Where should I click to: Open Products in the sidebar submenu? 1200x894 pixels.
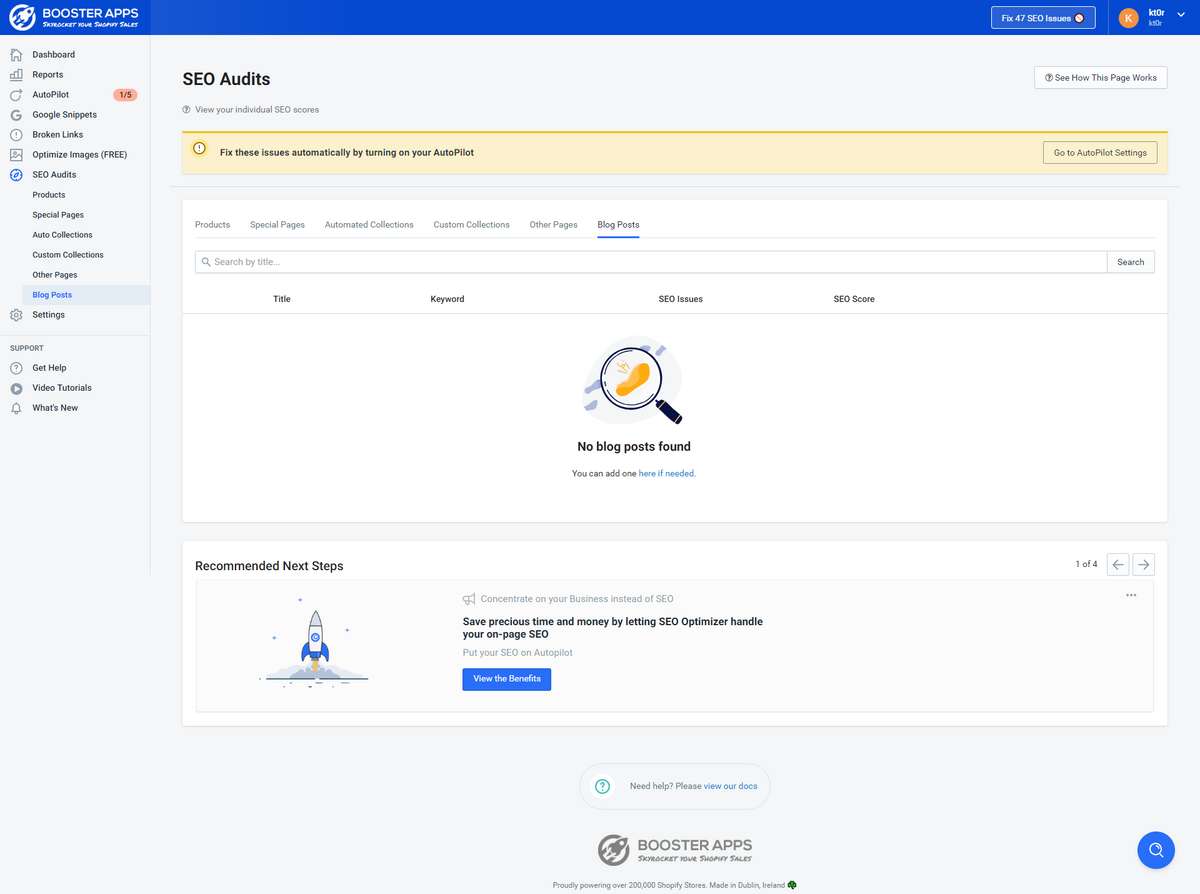pos(49,195)
